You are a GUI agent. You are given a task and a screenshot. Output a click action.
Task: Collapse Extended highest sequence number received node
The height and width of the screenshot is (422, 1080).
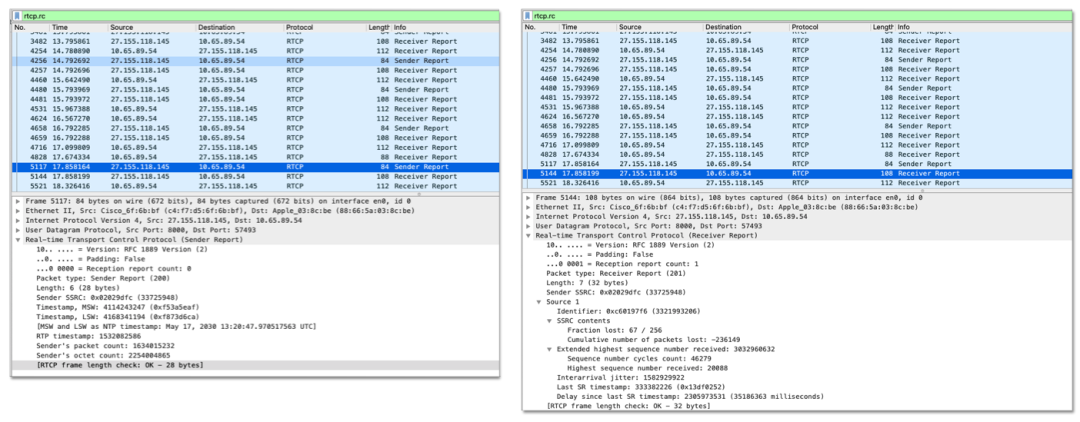[550, 349]
